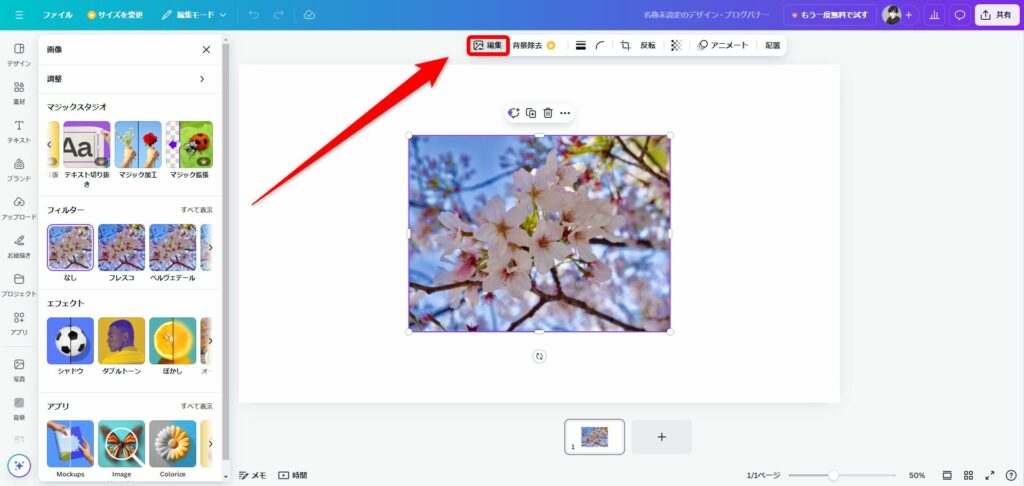Viewport: 1024px width, 486px height.
Task: Open the hamburger main menu
Action: point(19,14)
